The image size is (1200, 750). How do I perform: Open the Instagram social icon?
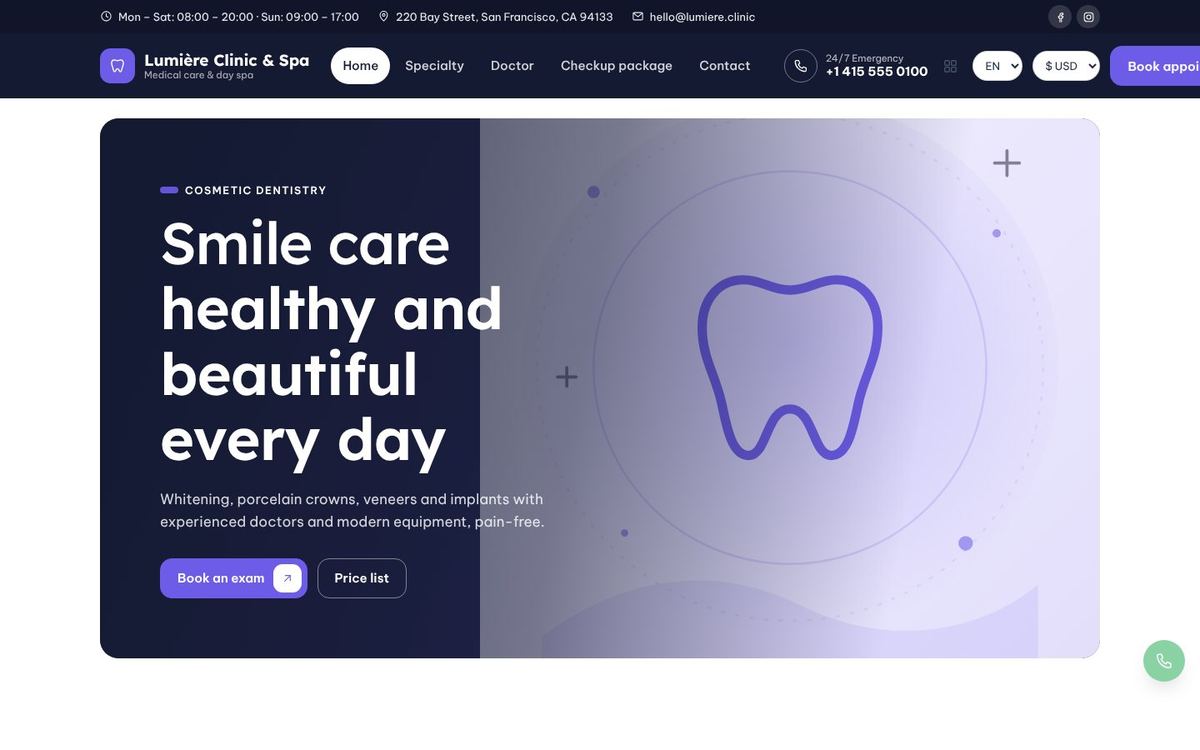(x=1089, y=17)
